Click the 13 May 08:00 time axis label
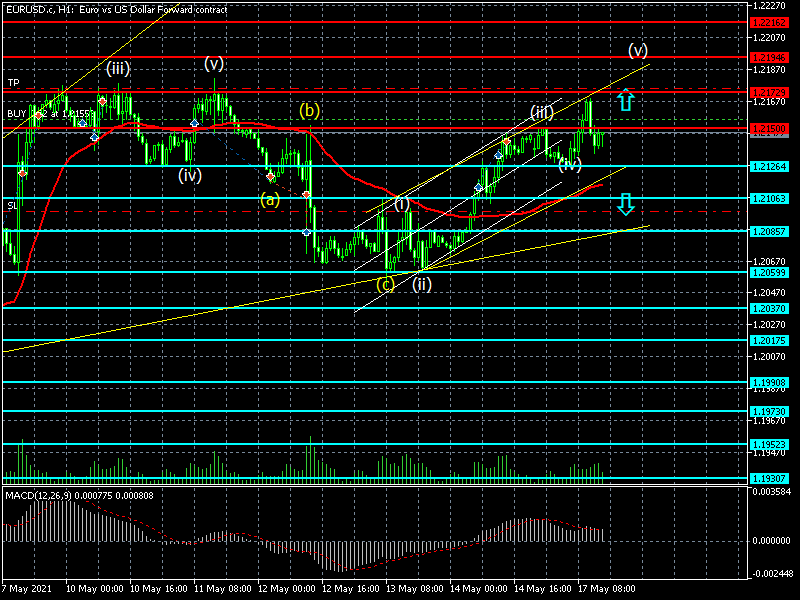This screenshot has height=600, width=800. [415, 588]
